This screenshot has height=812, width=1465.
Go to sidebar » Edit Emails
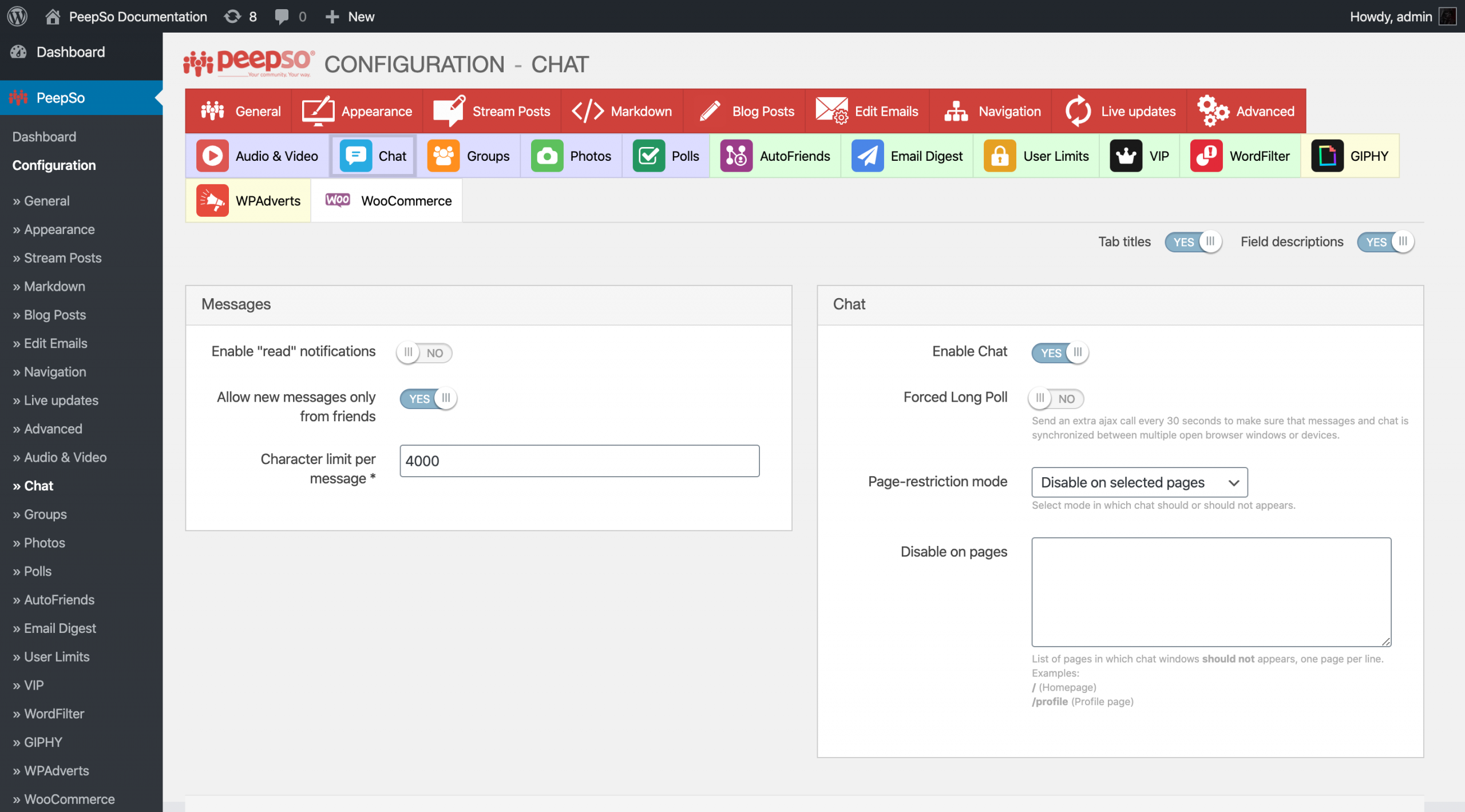(50, 343)
